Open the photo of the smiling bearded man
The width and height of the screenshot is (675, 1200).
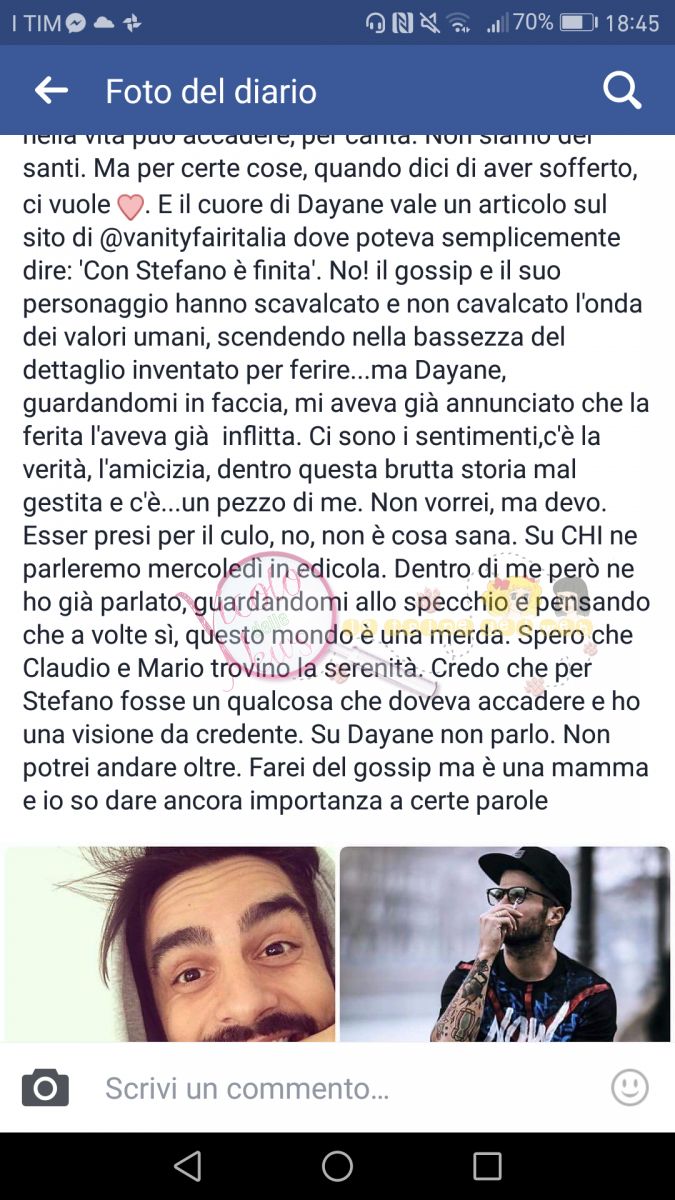170,945
